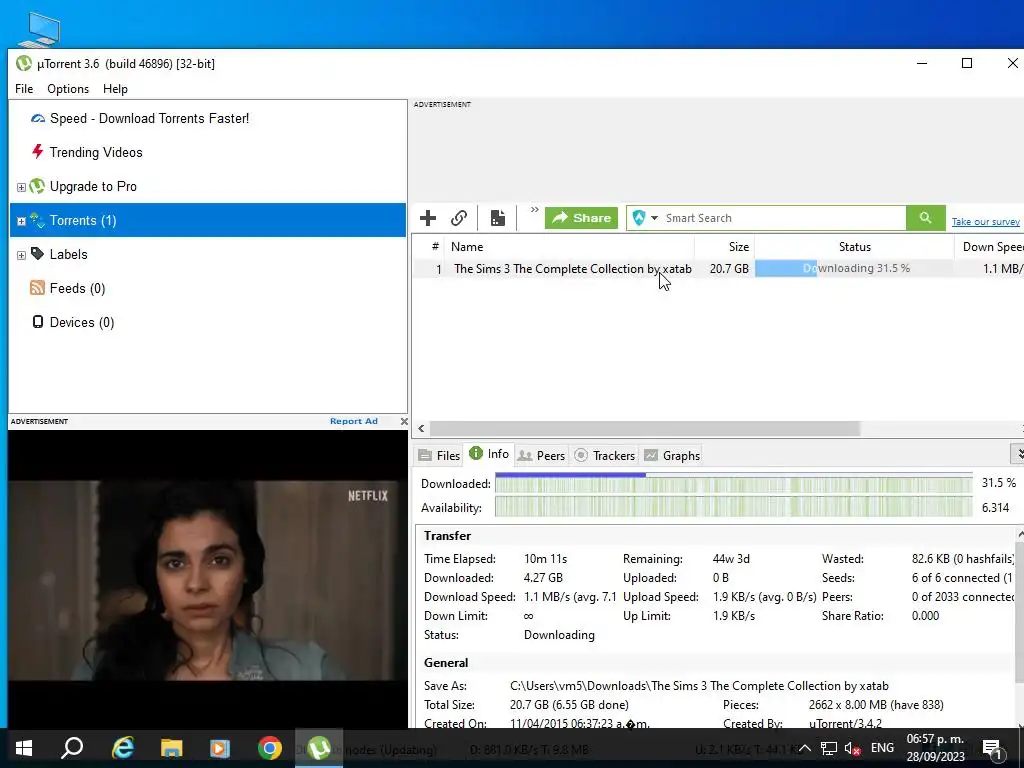Switch to the Files tab
The height and width of the screenshot is (768, 1024).
440,456
